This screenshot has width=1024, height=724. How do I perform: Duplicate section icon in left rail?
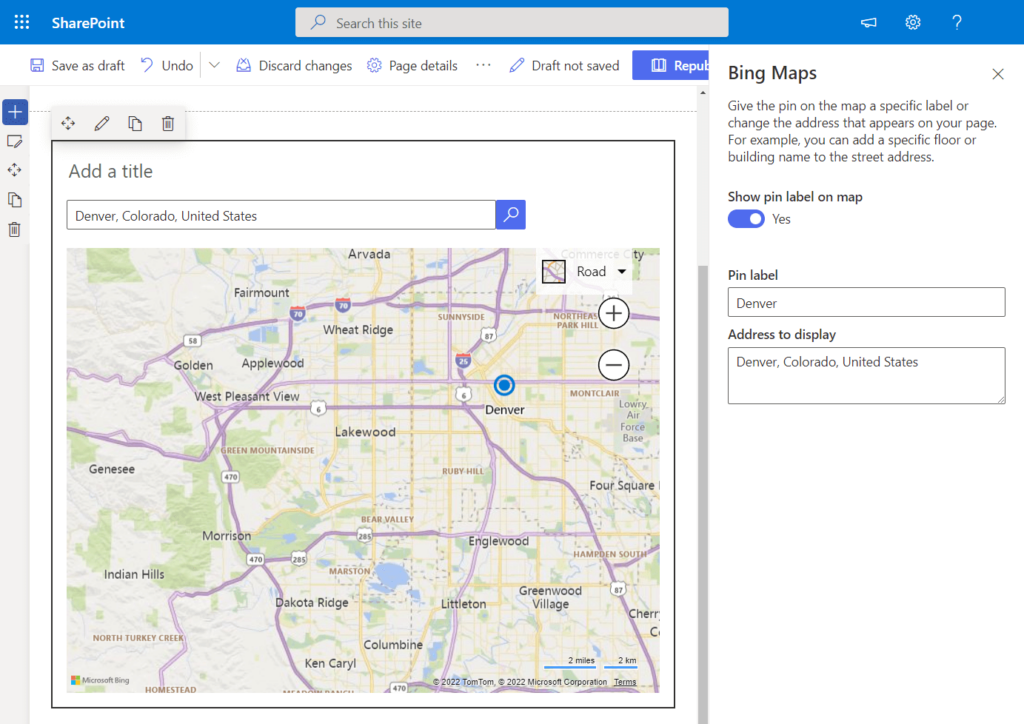click(14, 200)
